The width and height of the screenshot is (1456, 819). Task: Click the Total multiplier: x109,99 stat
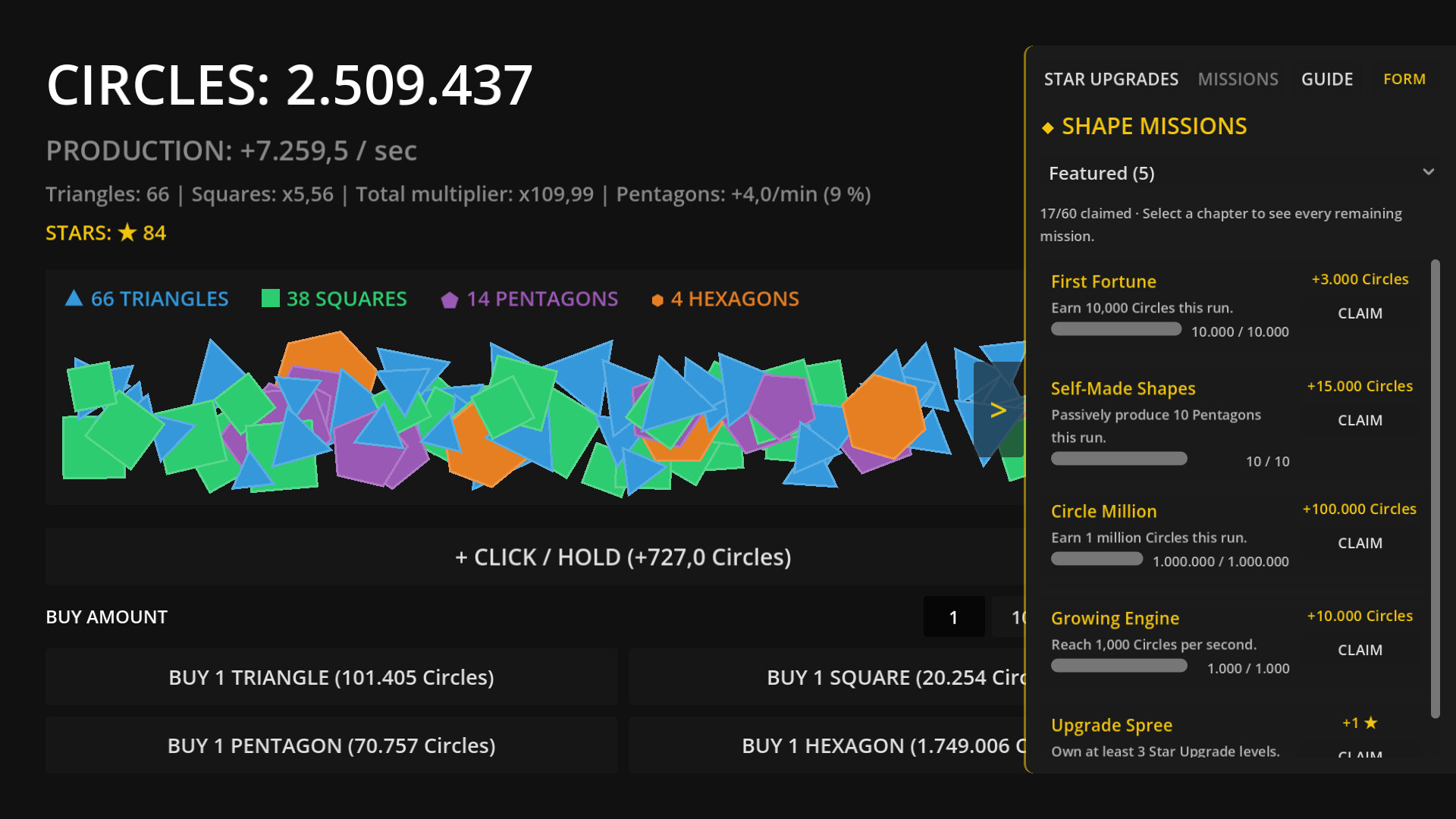(x=475, y=194)
